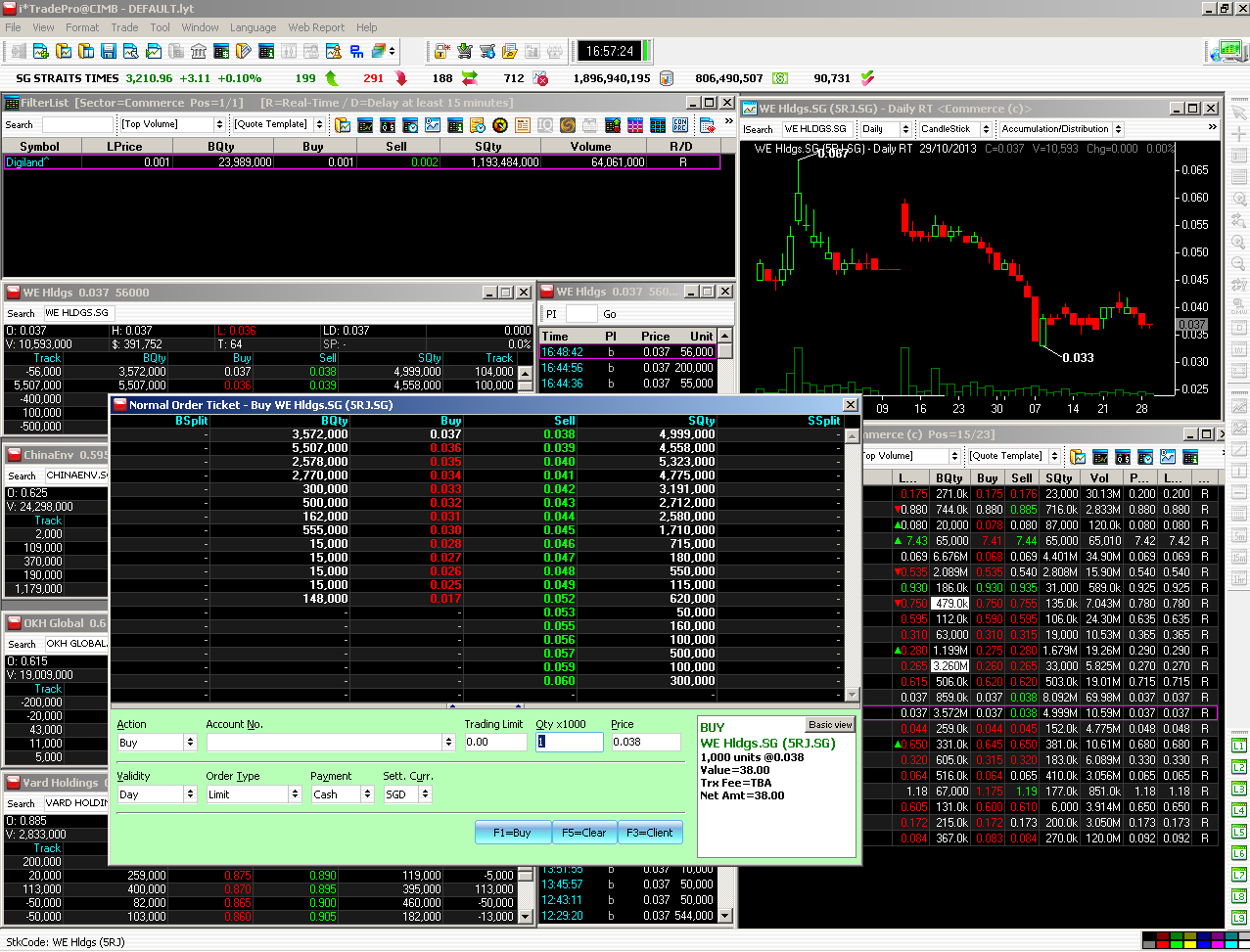The height and width of the screenshot is (952, 1250).
Task: Click the F5=Clear button
Action: click(584, 833)
